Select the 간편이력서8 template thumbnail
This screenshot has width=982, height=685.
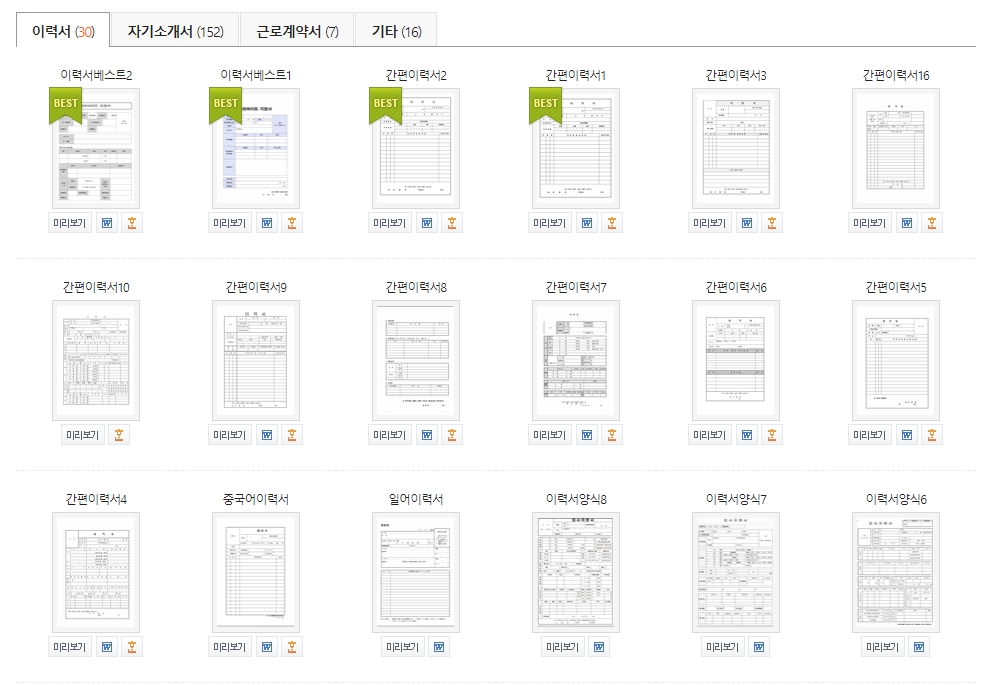click(x=416, y=360)
